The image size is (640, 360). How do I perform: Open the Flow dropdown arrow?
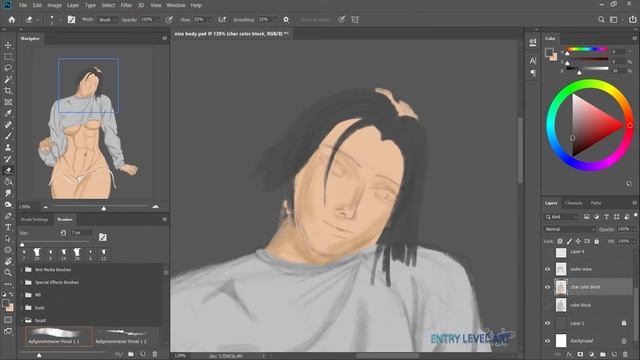[211, 20]
